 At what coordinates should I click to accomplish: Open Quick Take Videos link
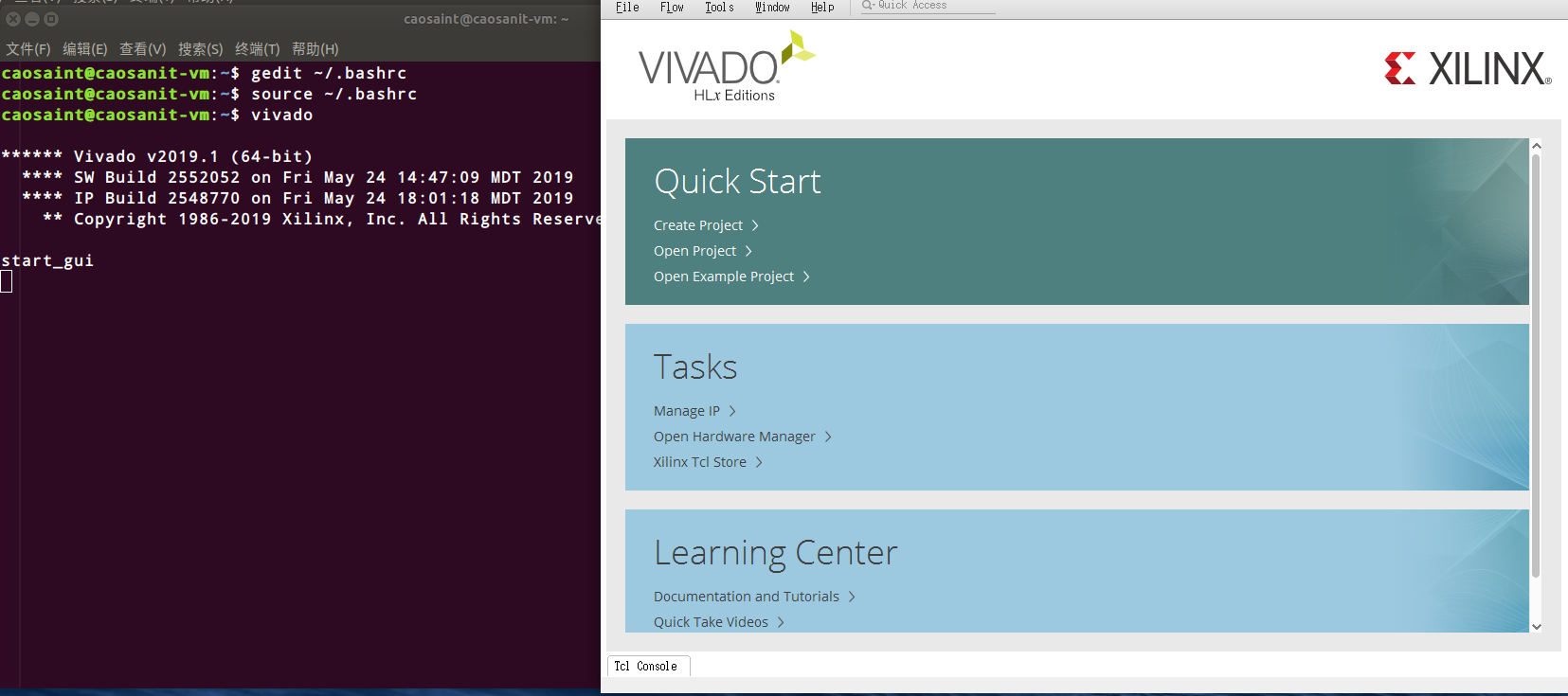tap(711, 622)
